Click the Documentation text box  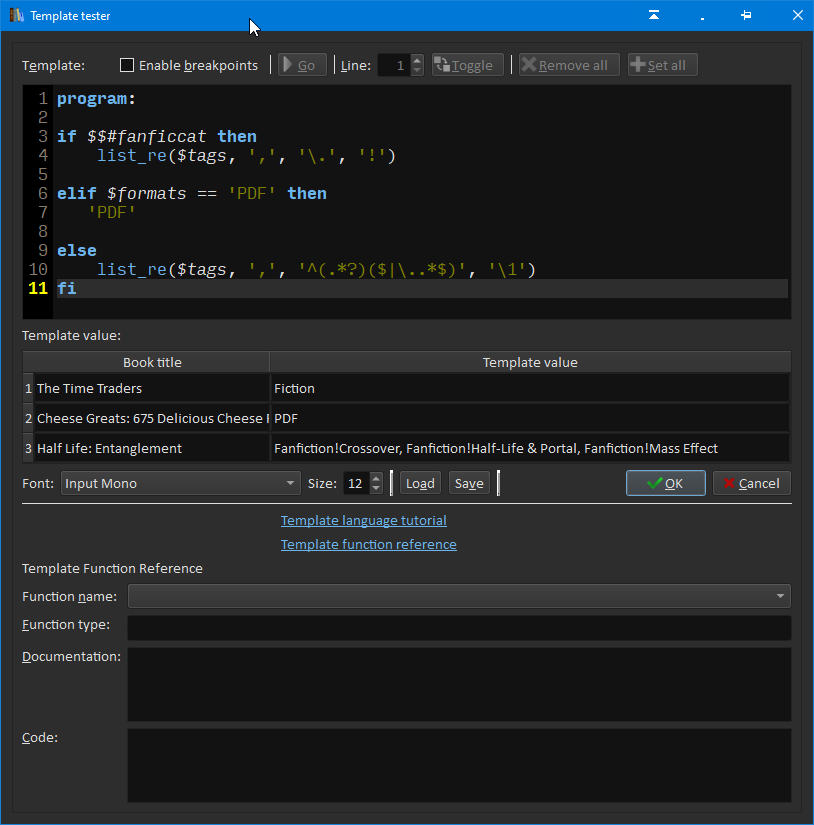[x=459, y=684]
